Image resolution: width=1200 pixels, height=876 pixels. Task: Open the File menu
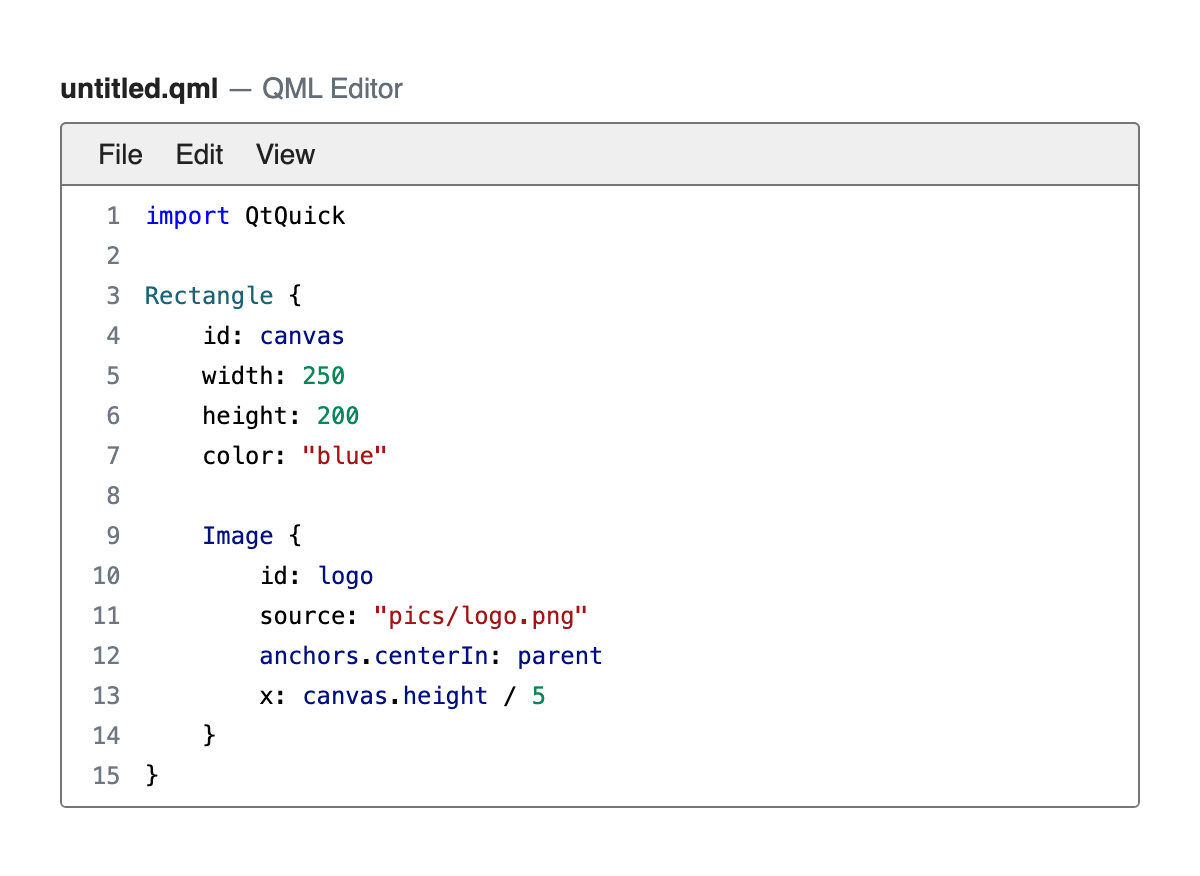click(120, 155)
